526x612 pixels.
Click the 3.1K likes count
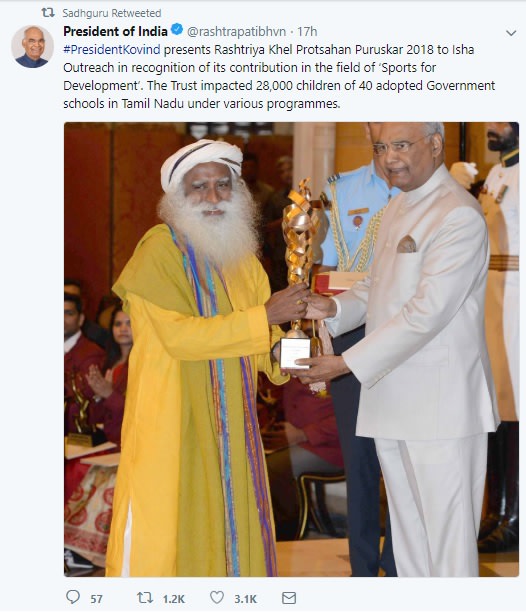(x=245, y=599)
